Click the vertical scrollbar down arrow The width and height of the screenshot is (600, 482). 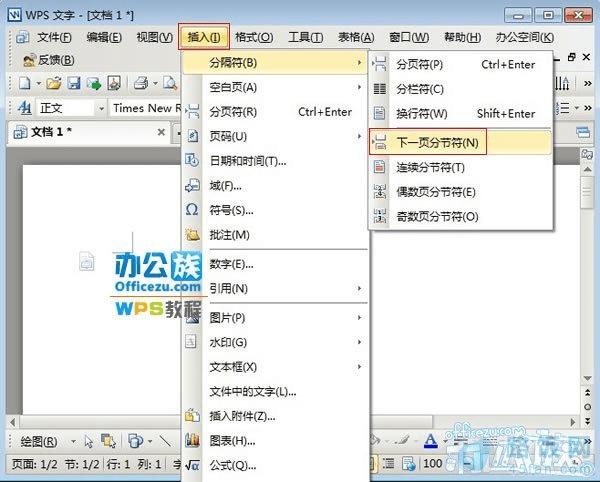pos(587,378)
